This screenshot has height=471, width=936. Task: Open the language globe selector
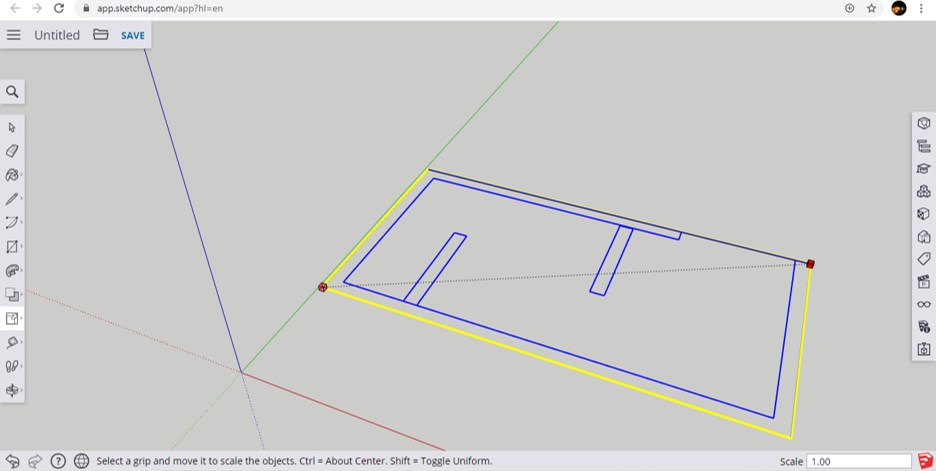[81, 461]
